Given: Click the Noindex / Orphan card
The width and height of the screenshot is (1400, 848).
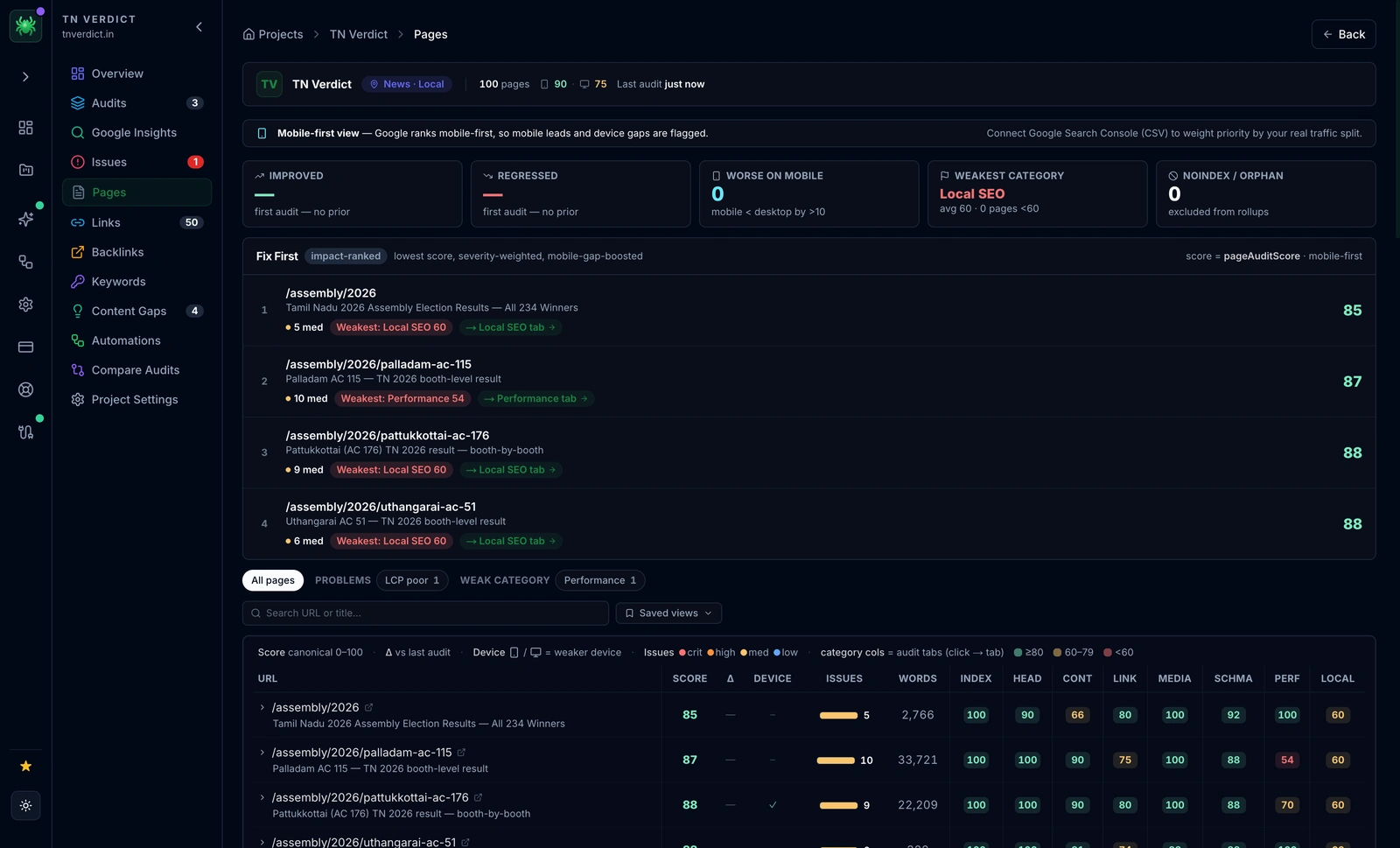Looking at the screenshot, I should (1265, 194).
